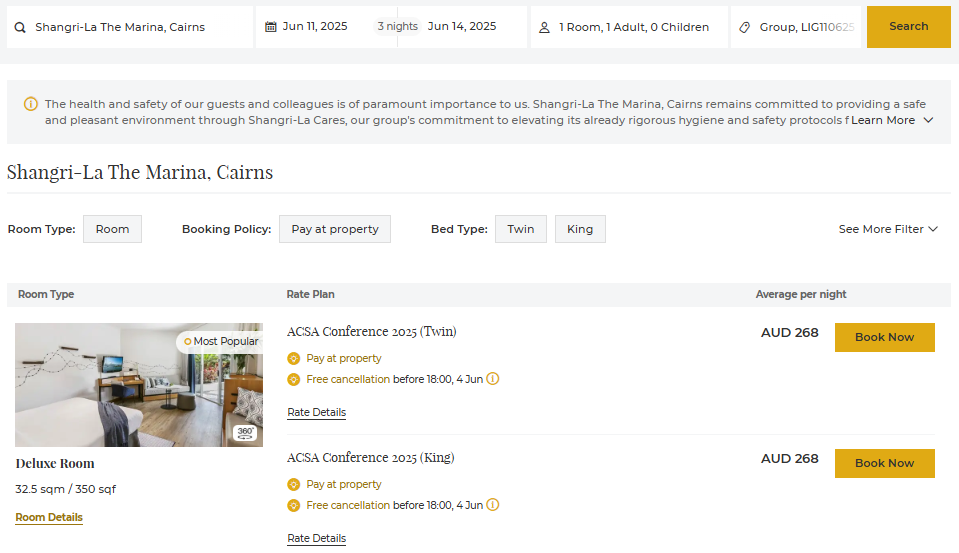Click the King rate AUD 268 price

click(790, 459)
